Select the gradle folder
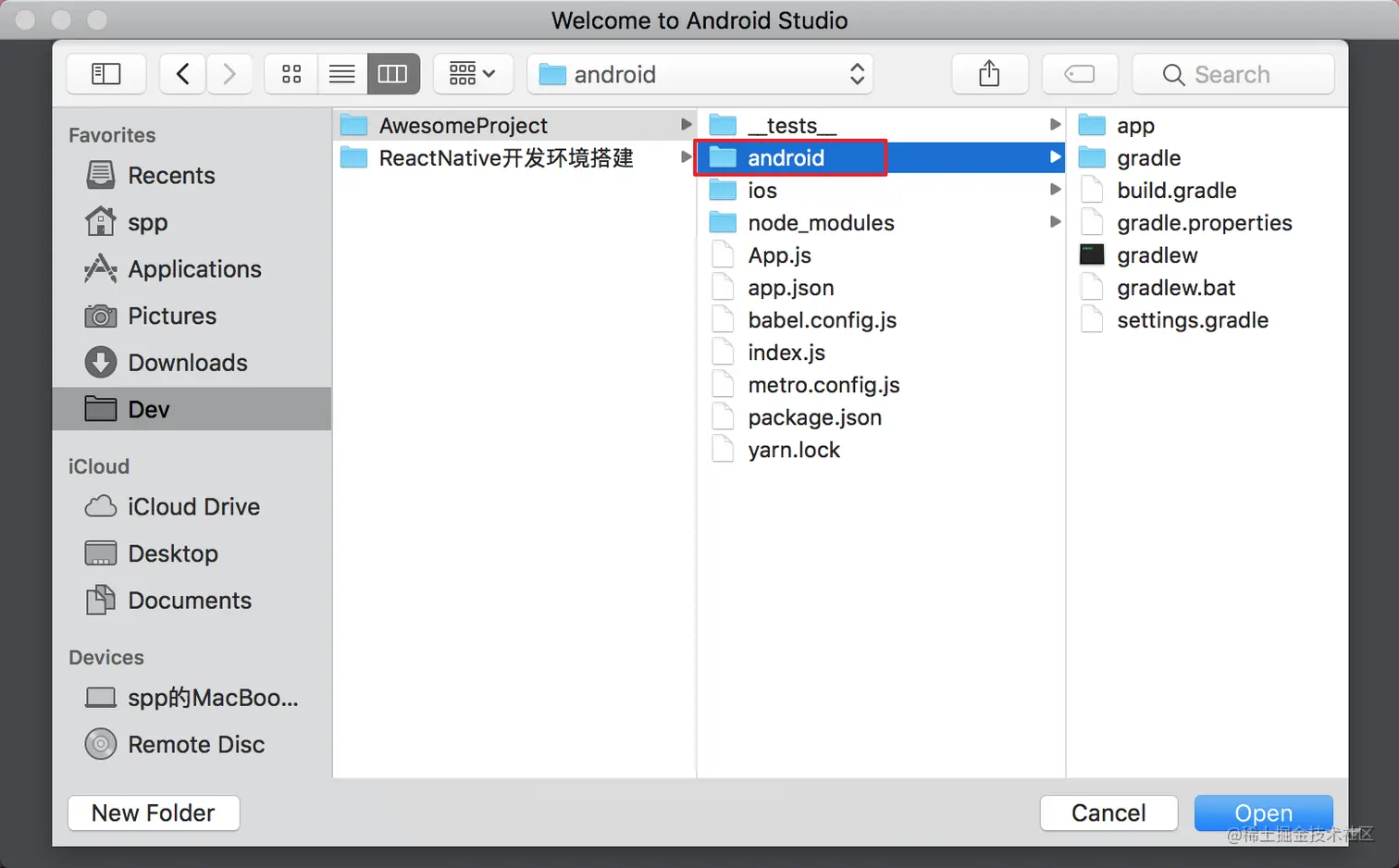Screen dimensions: 1399x868 [1207, 157]
